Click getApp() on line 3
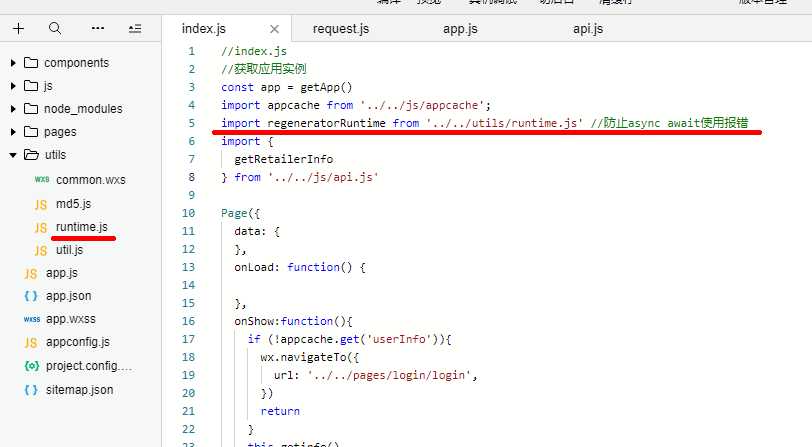 pos(326,87)
